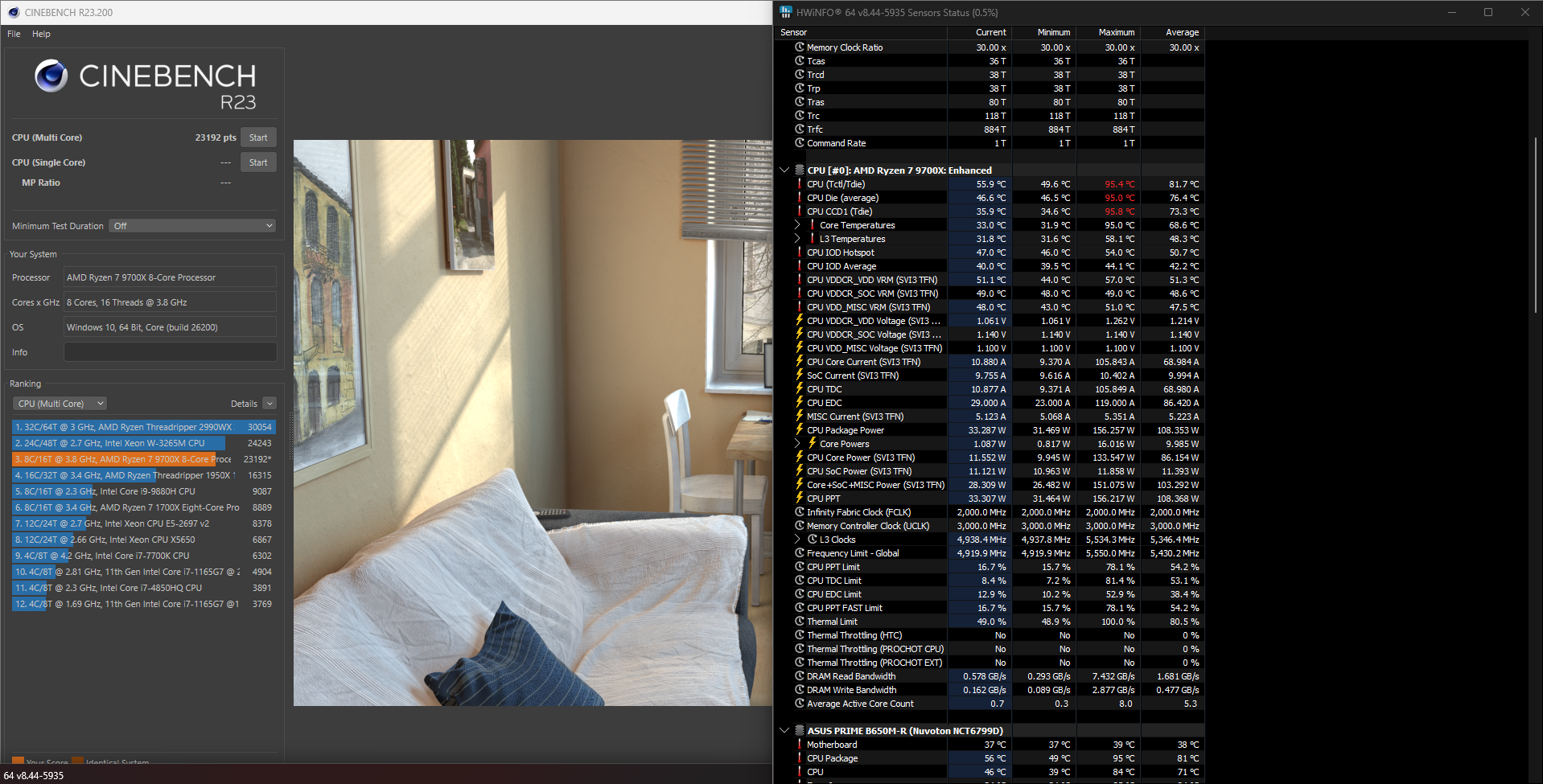
Task: Expand the Core Powers row
Action: tap(797, 444)
